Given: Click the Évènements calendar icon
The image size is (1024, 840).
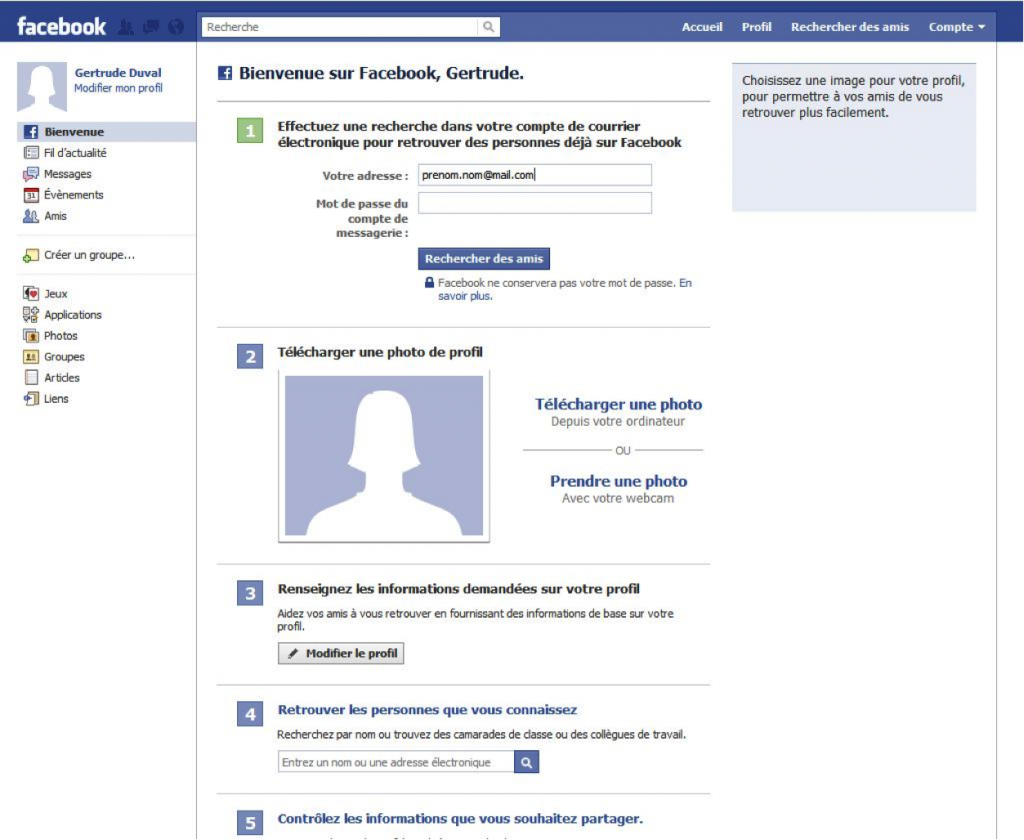Looking at the screenshot, I should (x=31, y=195).
